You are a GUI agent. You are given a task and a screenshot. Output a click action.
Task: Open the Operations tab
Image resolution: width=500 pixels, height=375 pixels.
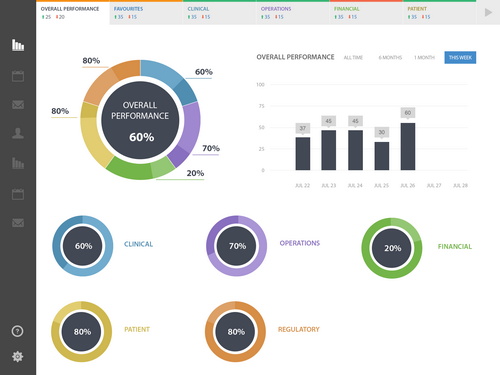pos(293,13)
